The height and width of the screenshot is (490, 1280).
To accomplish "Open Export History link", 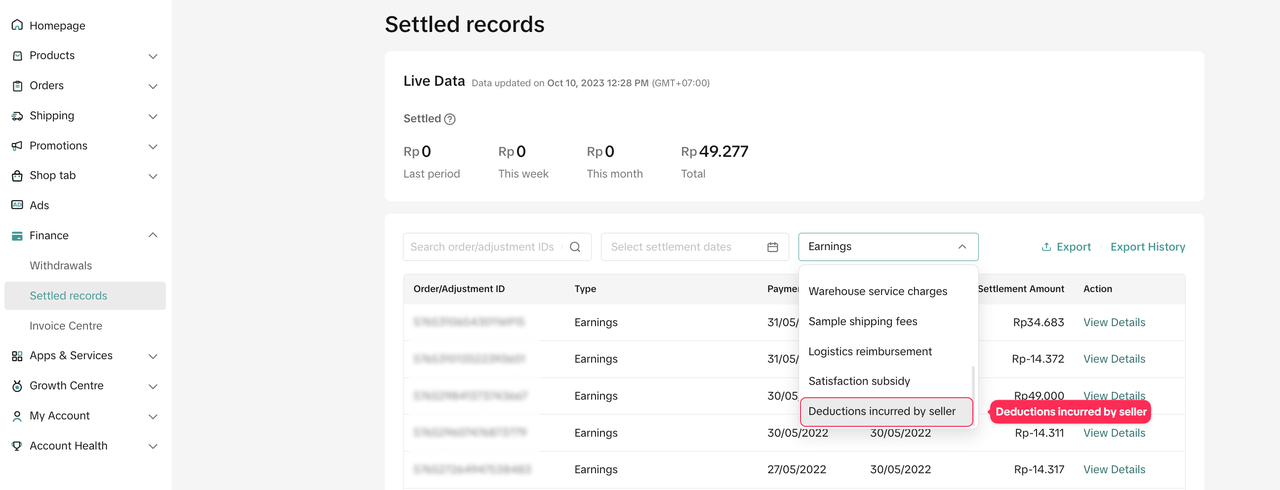I will [1147, 247].
